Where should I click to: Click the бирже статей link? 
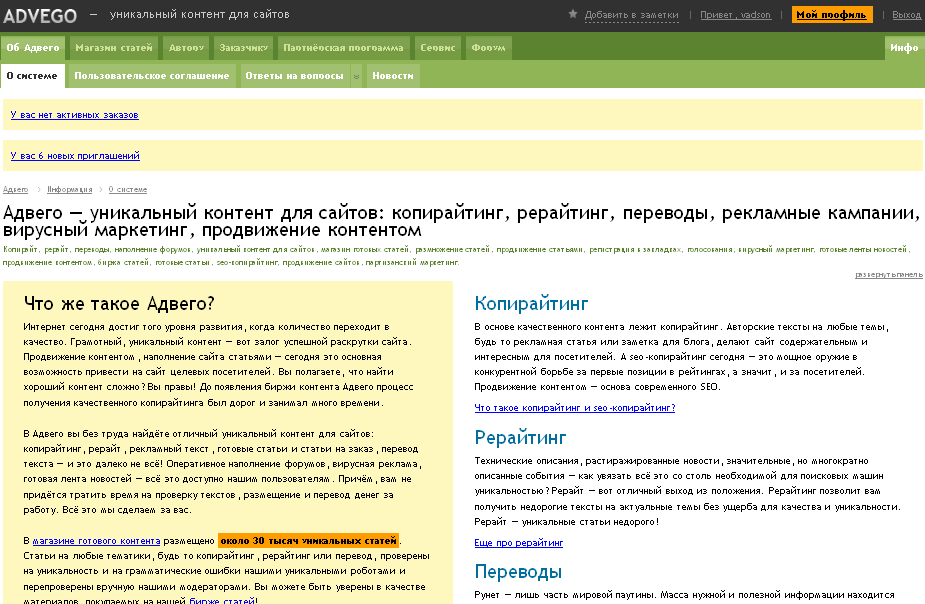pos(222,600)
